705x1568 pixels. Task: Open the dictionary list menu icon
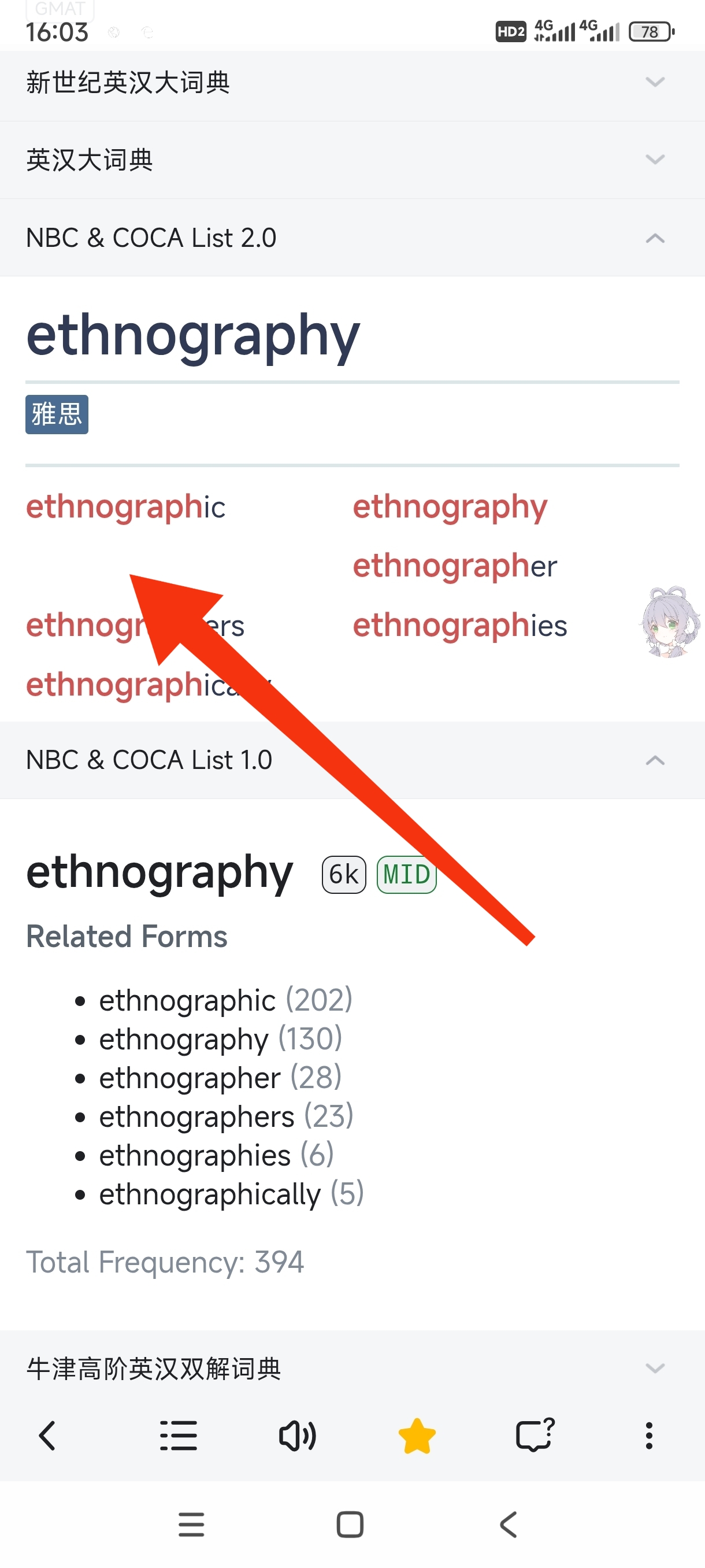click(178, 1436)
